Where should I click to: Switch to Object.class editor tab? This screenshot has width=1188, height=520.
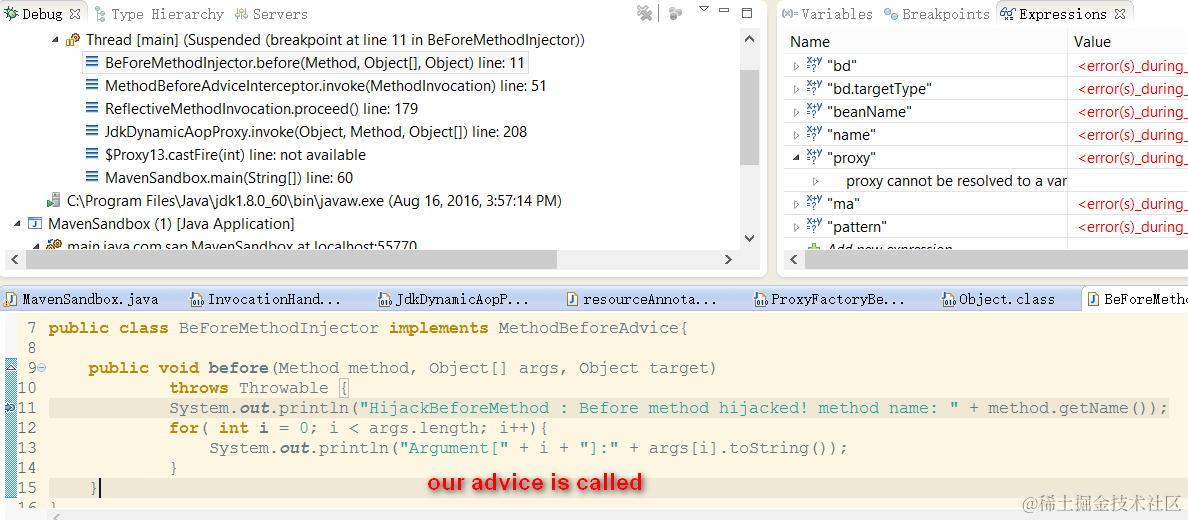(x=999, y=299)
